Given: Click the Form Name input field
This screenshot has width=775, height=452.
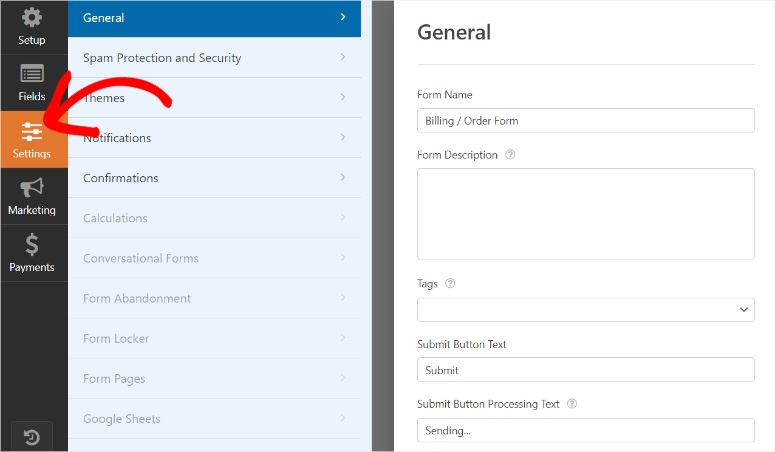Looking at the screenshot, I should [585, 121].
